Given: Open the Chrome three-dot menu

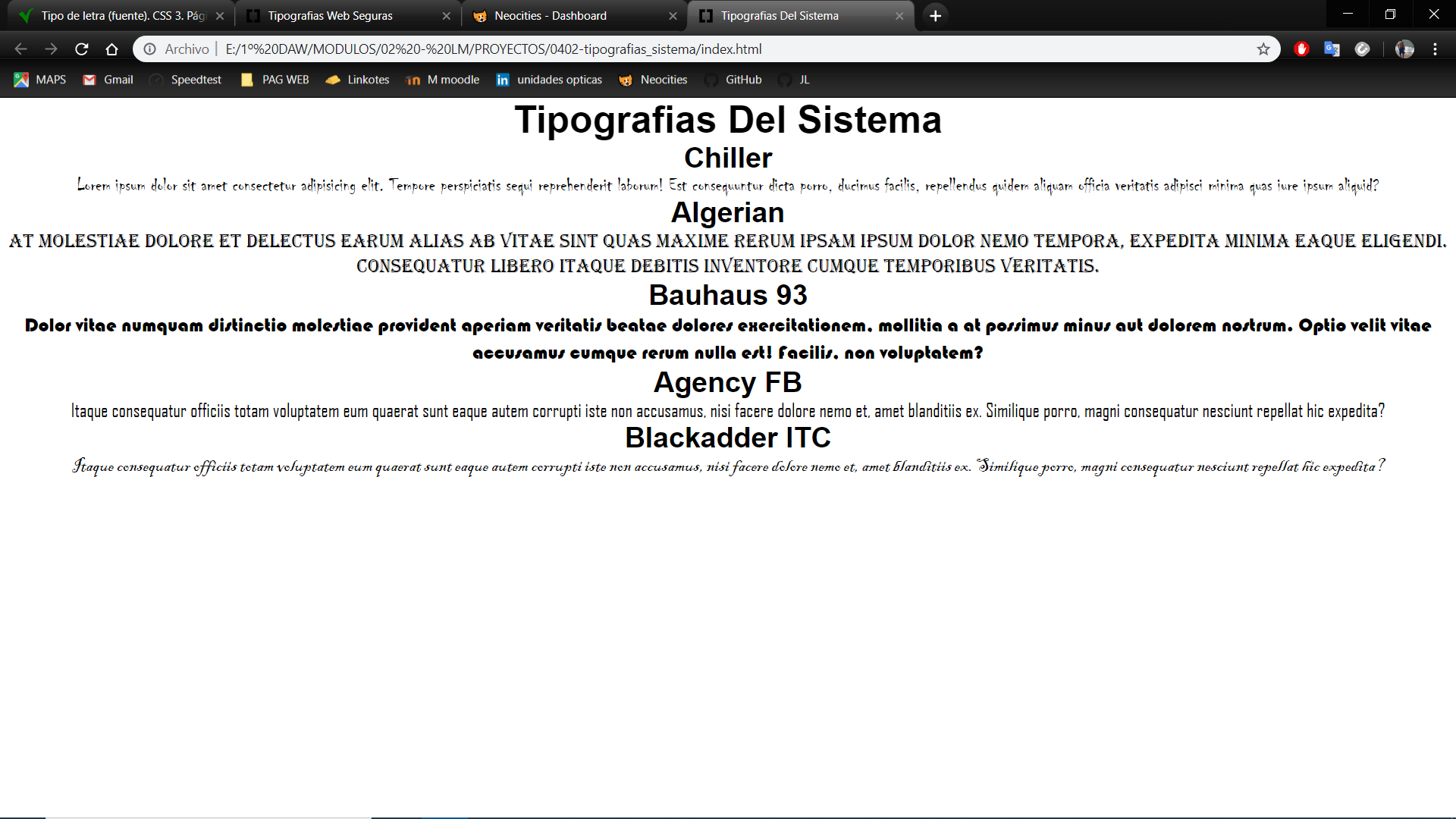Looking at the screenshot, I should click(1436, 49).
